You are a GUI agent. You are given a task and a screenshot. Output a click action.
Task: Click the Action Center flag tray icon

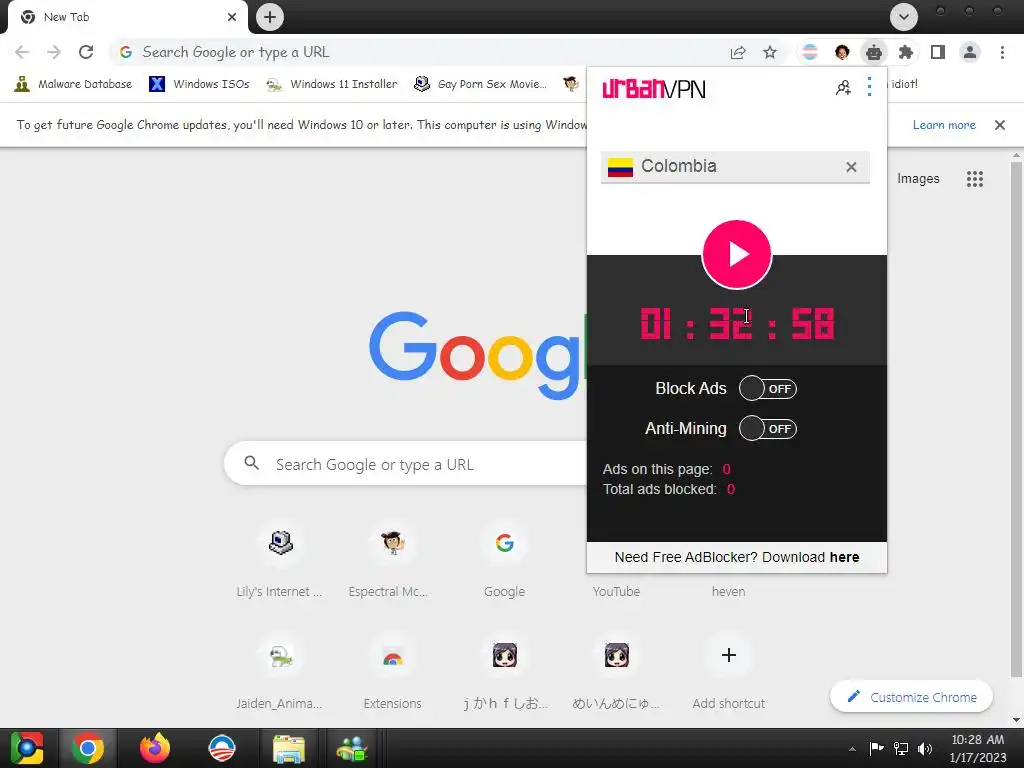(x=876, y=749)
